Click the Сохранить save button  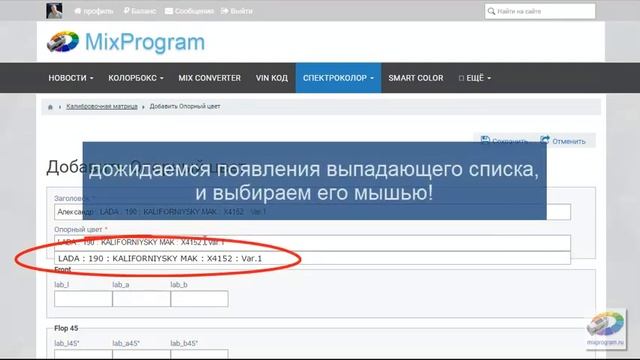[504, 141]
